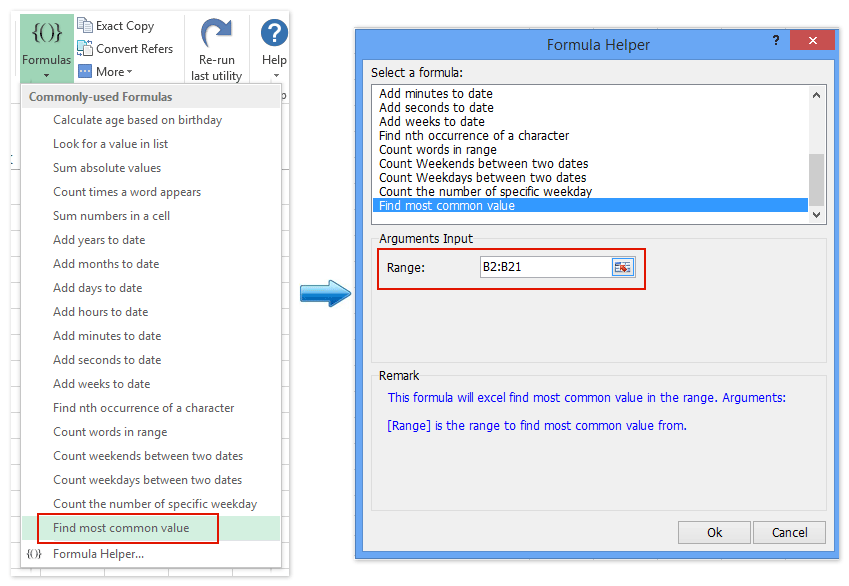Choose Calculate age based on birthday
Image resolution: width=849 pixels, height=586 pixels.
(137, 120)
